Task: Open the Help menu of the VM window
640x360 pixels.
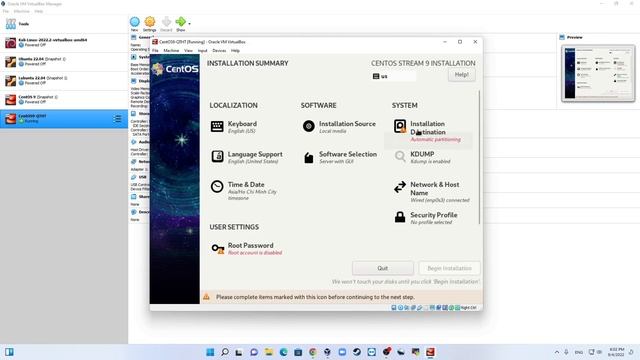Action: (x=235, y=51)
